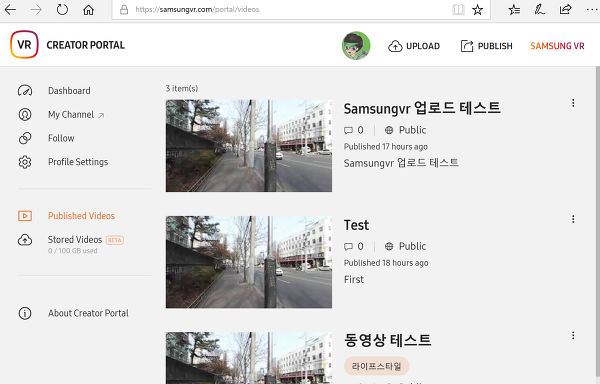Screen dimensions: 600x384
Task: Click the page vertical scrollbar
Action: pyautogui.click(x=598, y=225)
